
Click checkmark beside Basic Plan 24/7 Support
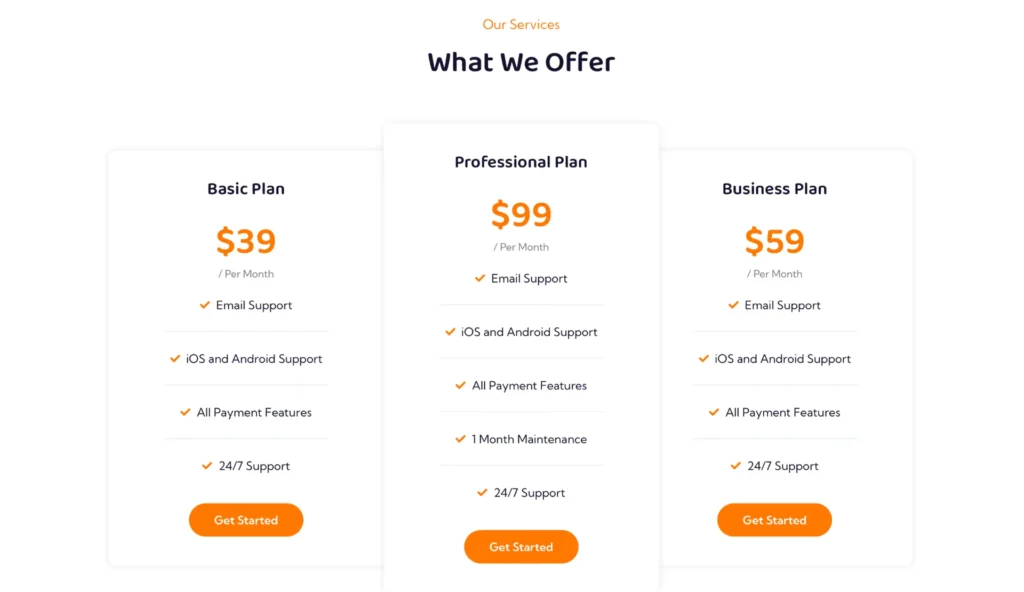pyautogui.click(x=208, y=466)
